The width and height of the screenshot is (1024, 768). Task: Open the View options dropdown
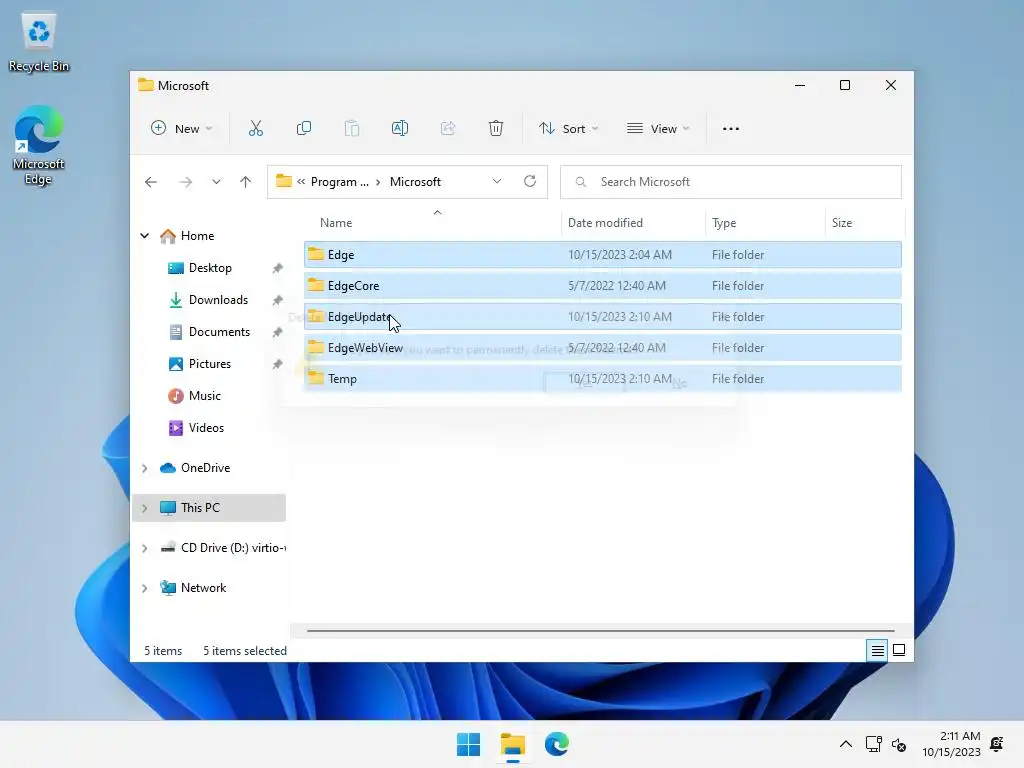pyautogui.click(x=658, y=129)
